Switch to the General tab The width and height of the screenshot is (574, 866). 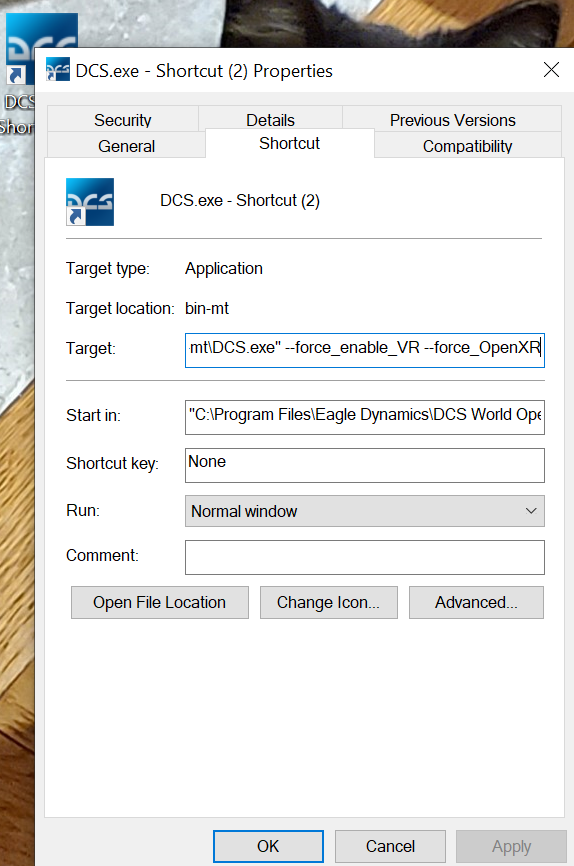127,145
